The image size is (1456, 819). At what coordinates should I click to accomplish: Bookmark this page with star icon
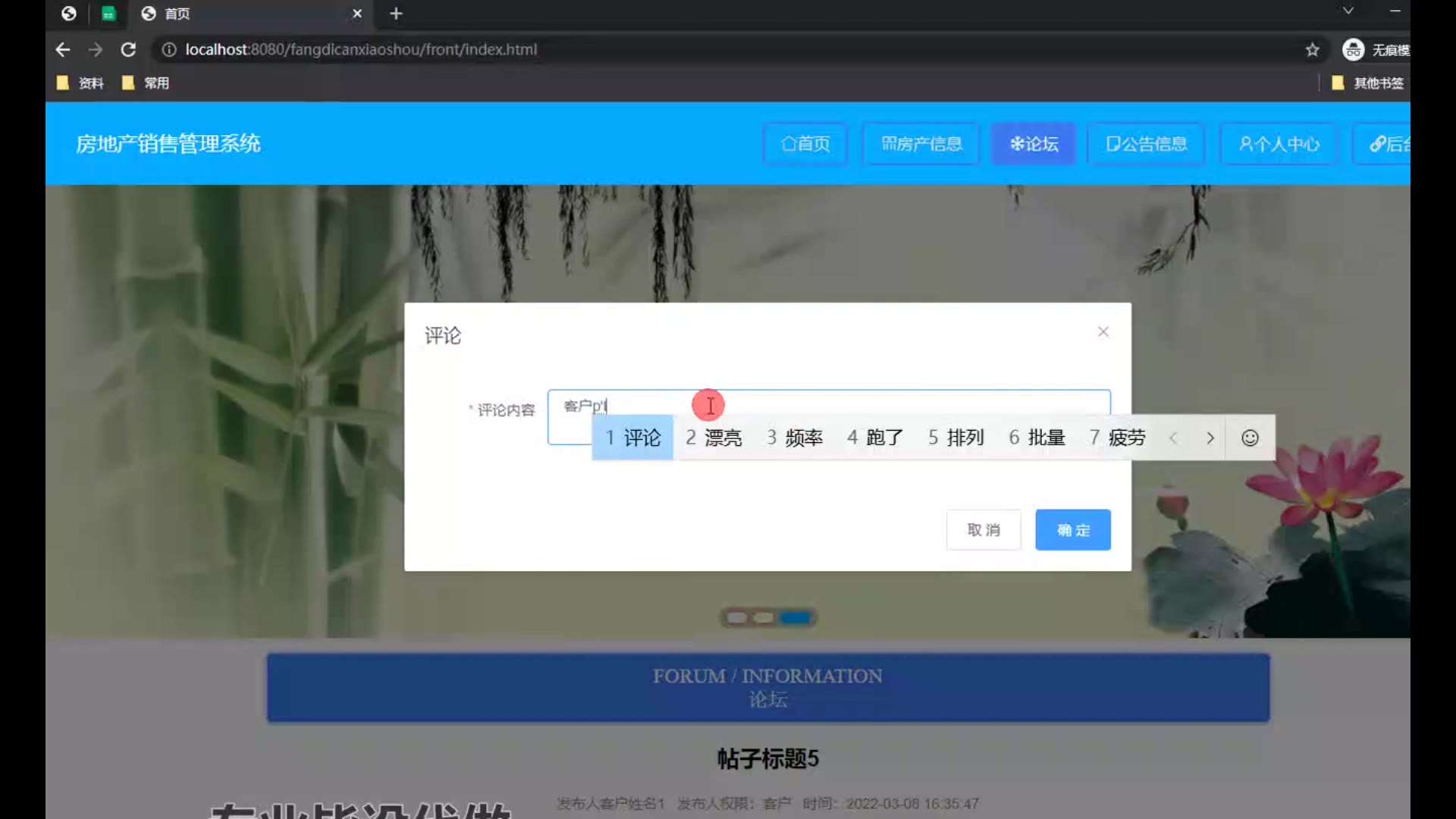click(1313, 50)
